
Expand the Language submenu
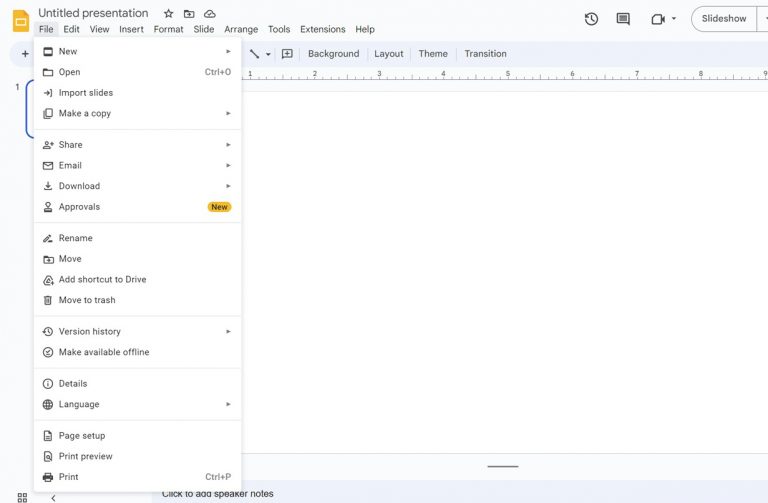[x=138, y=404]
